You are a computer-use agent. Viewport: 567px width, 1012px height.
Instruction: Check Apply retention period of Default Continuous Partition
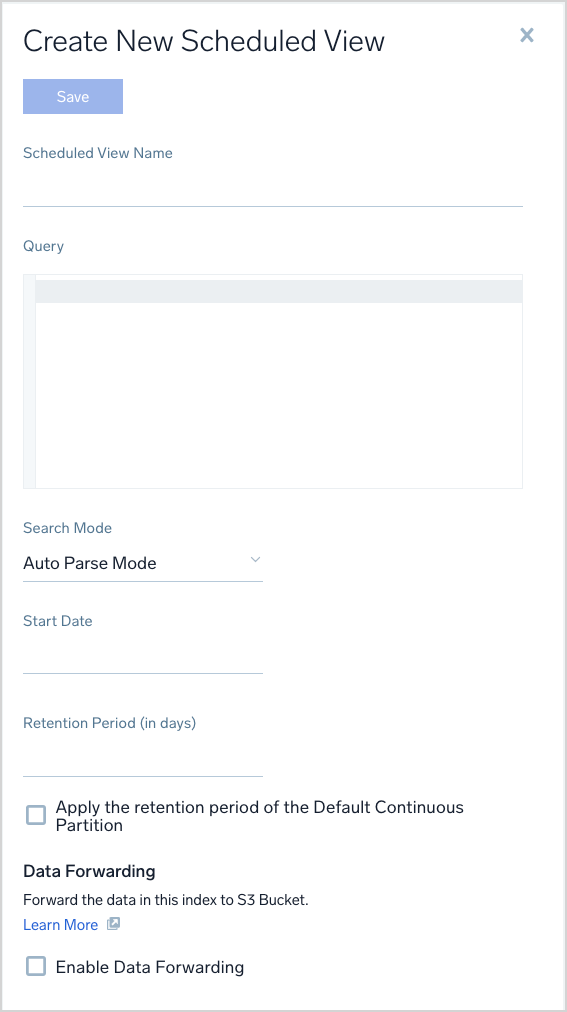coord(36,815)
